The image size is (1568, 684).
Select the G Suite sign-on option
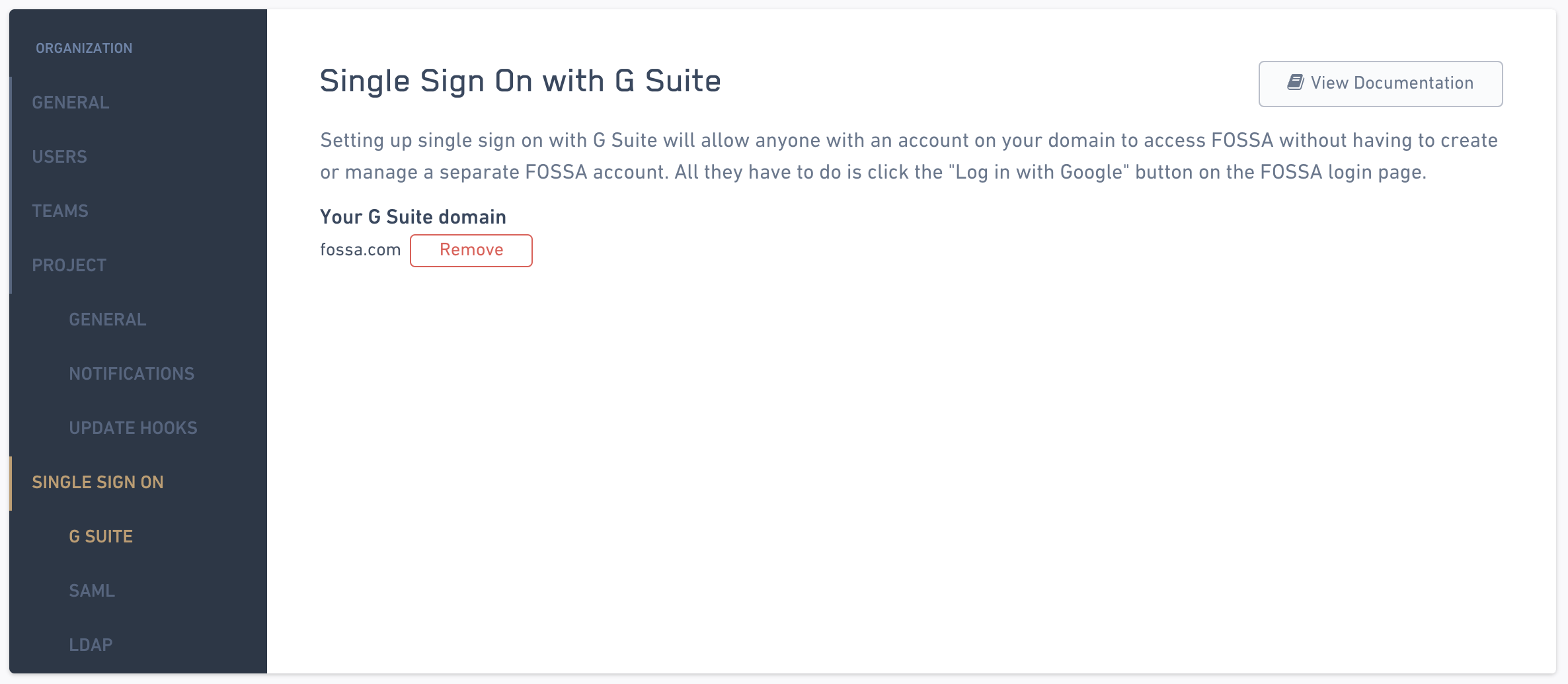coord(101,536)
